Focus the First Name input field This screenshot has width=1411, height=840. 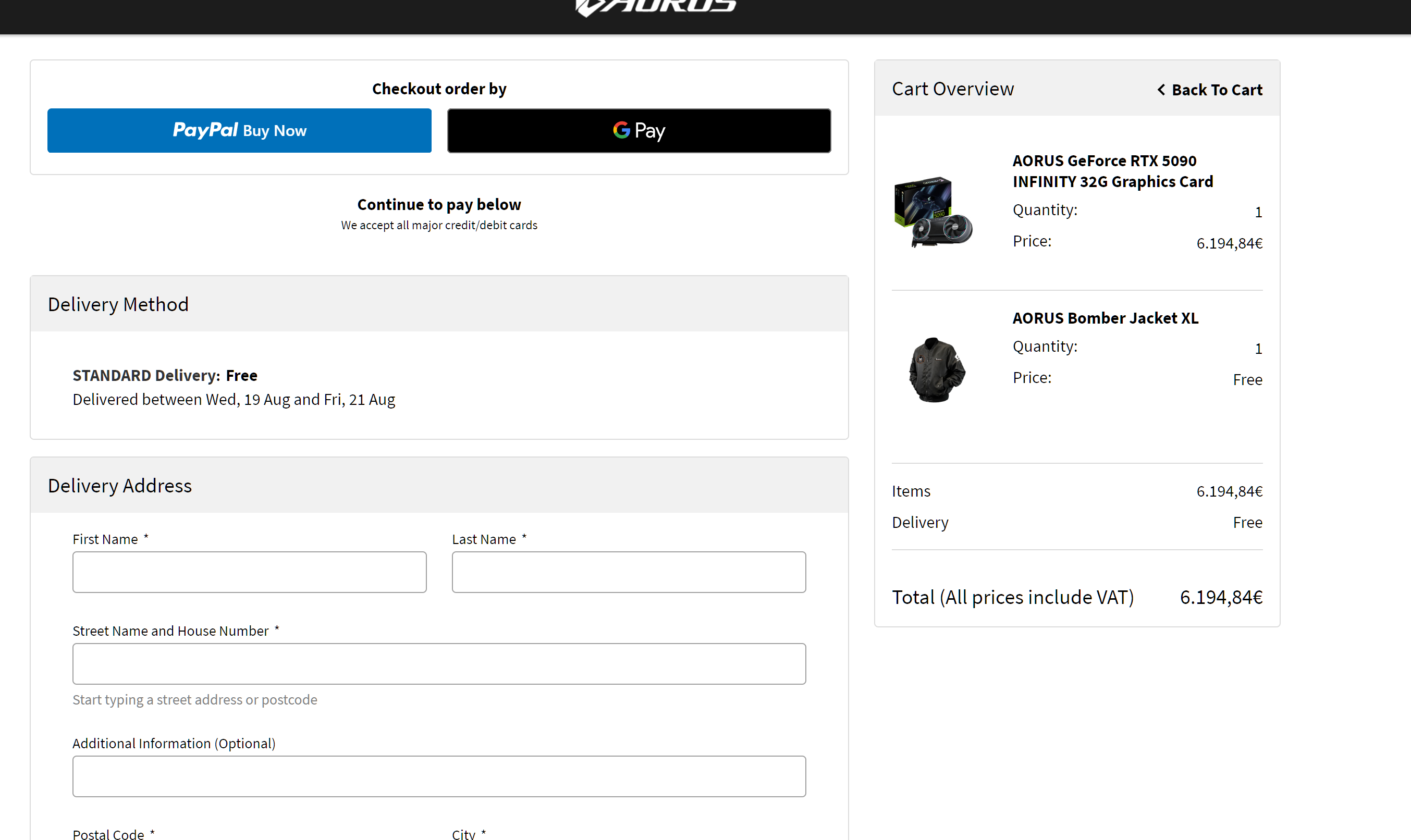250,572
